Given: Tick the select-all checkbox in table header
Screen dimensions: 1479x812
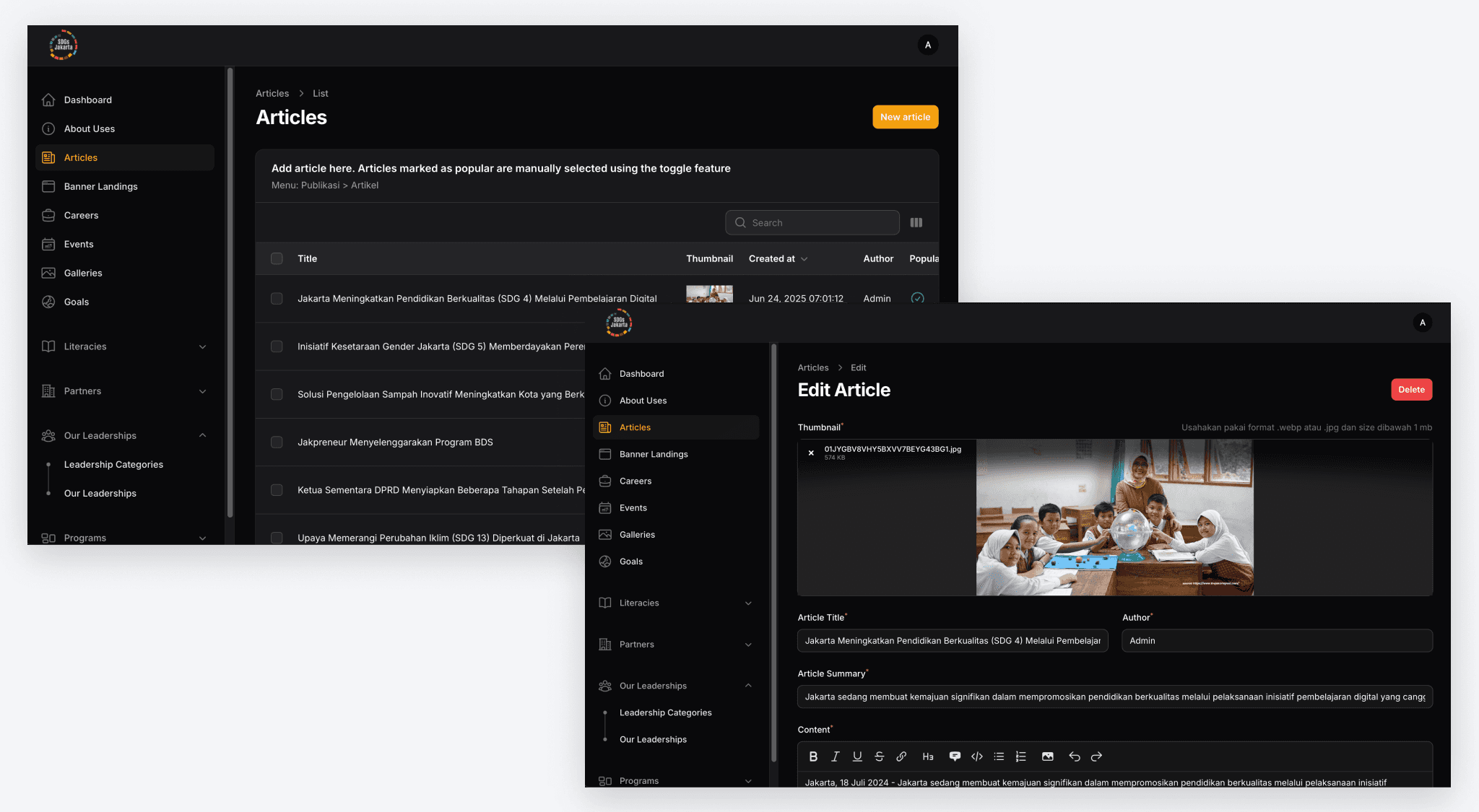Looking at the screenshot, I should tap(277, 258).
